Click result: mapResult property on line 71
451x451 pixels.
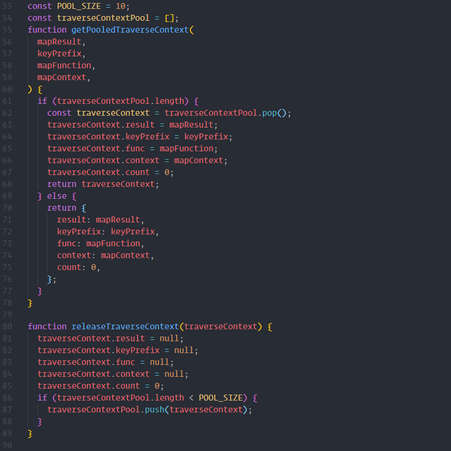[100, 220]
